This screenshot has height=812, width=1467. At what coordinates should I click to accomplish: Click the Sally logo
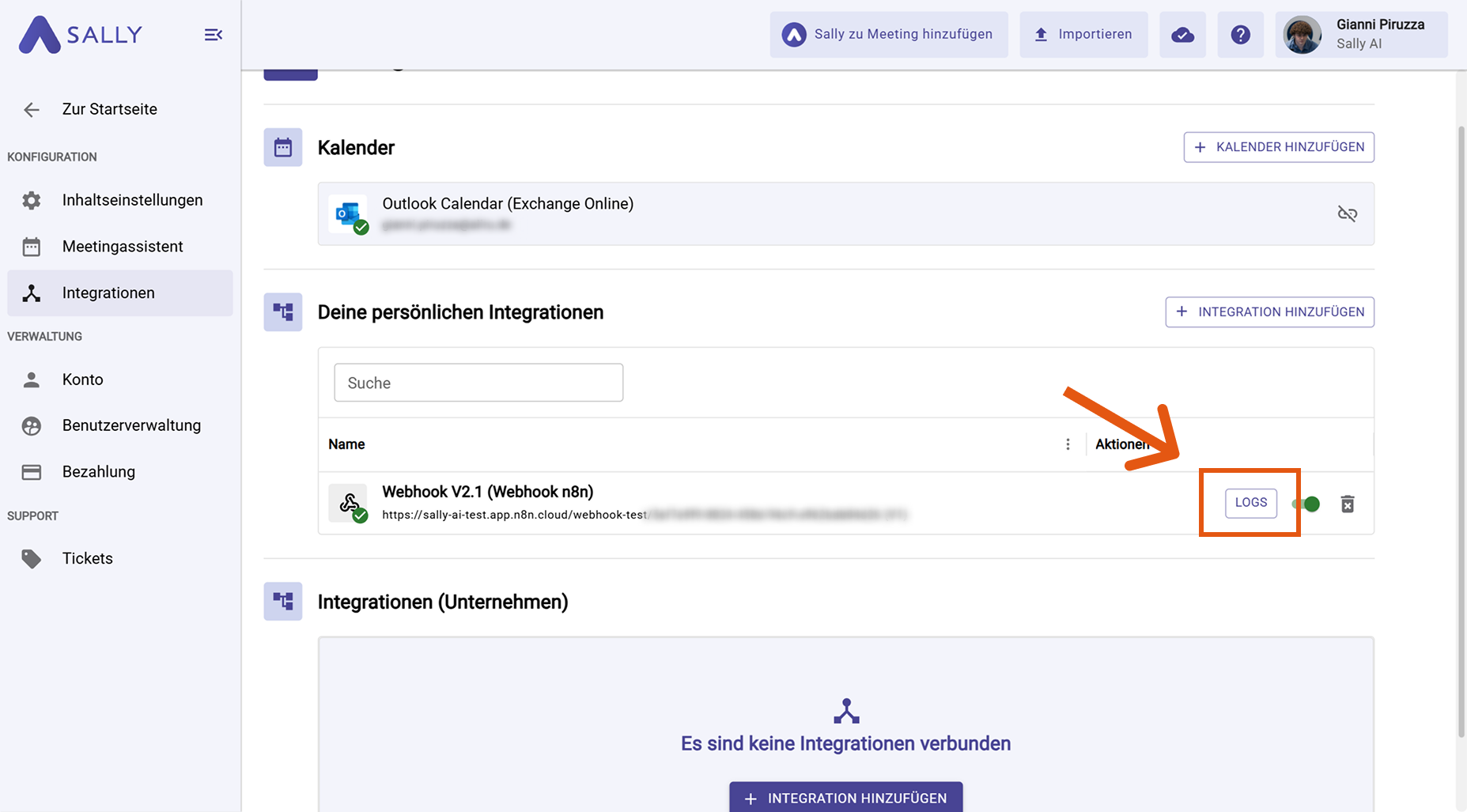[x=81, y=35]
